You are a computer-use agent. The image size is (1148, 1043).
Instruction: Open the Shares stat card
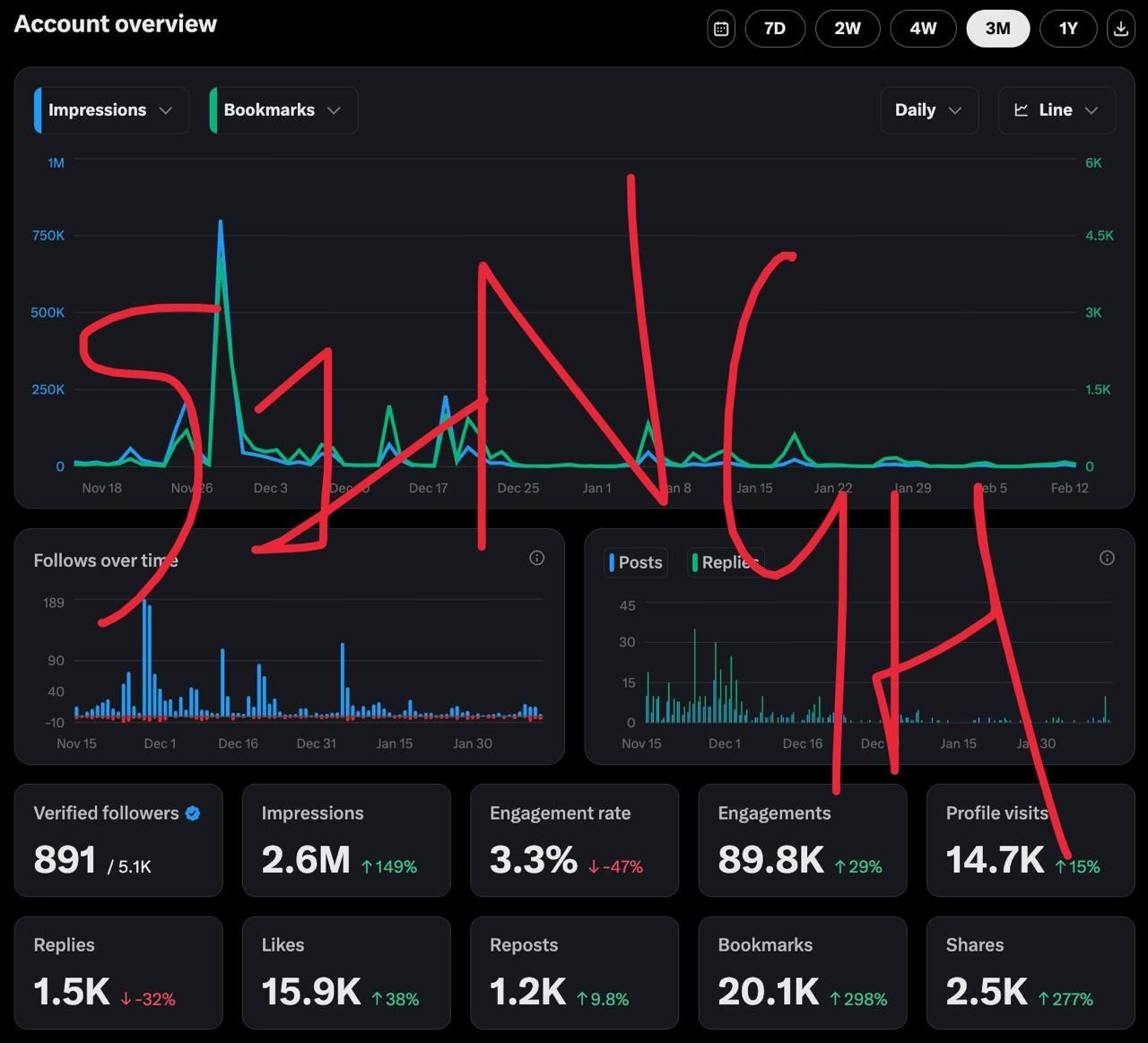(x=1031, y=972)
